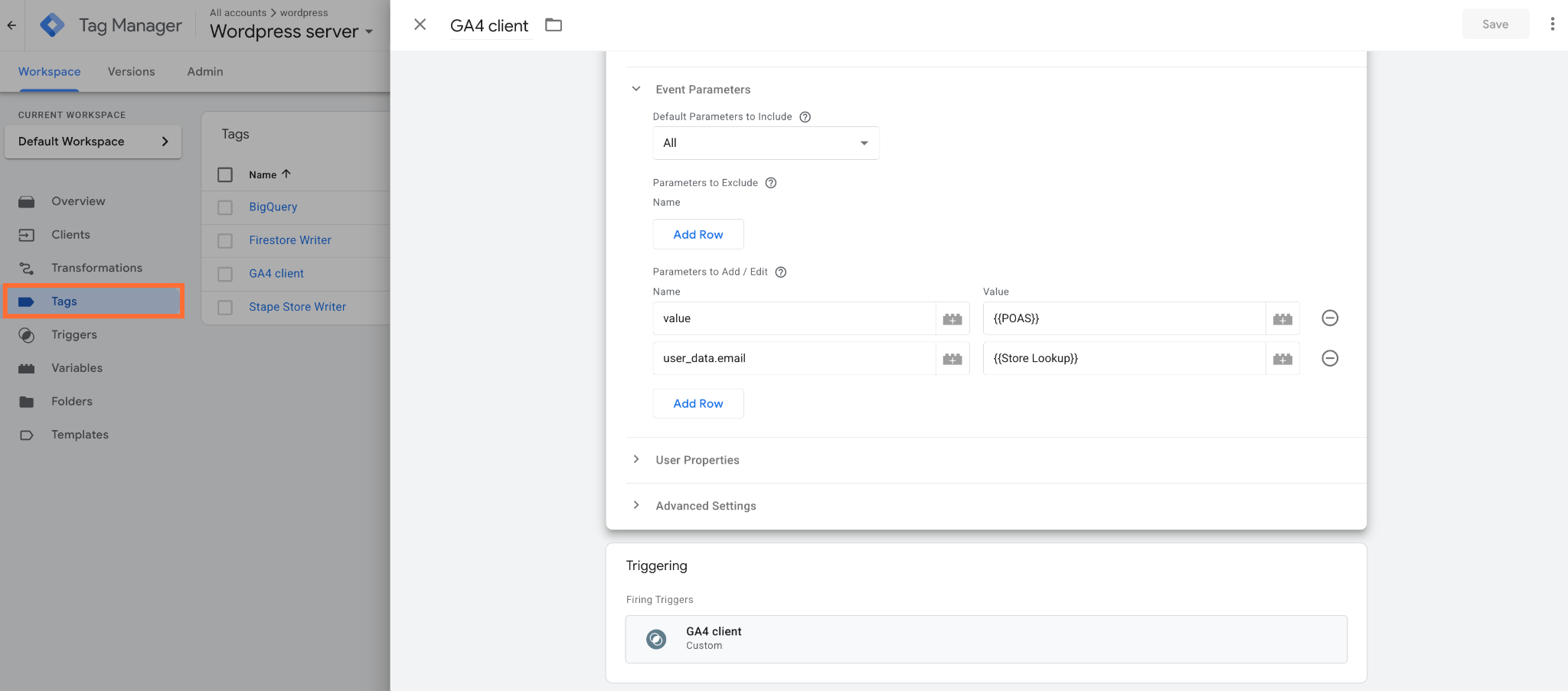
Task: Click the GA4 client trigger icon
Action: point(656,639)
